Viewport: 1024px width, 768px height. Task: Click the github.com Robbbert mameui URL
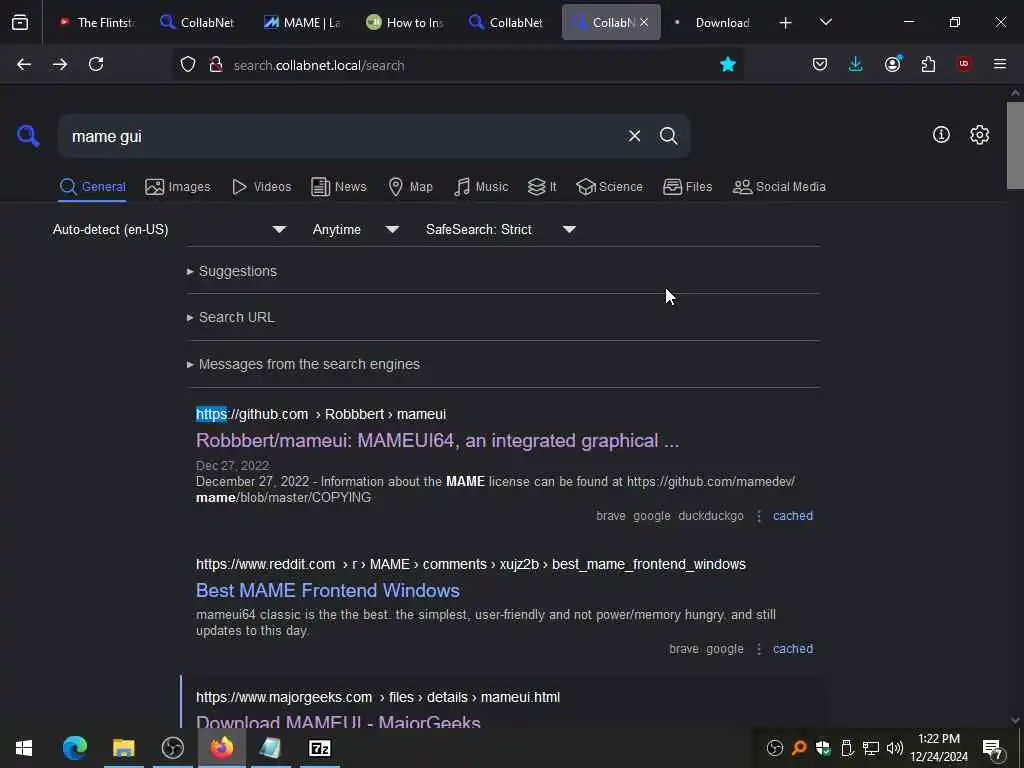pos(321,415)
